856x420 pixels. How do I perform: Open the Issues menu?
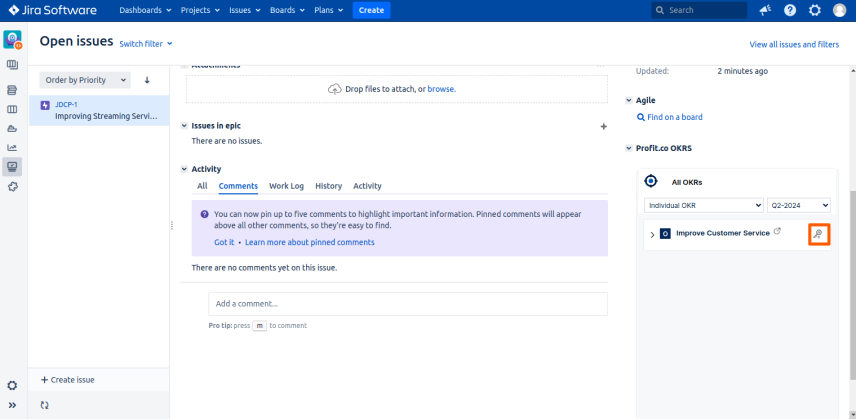[244, 10]
